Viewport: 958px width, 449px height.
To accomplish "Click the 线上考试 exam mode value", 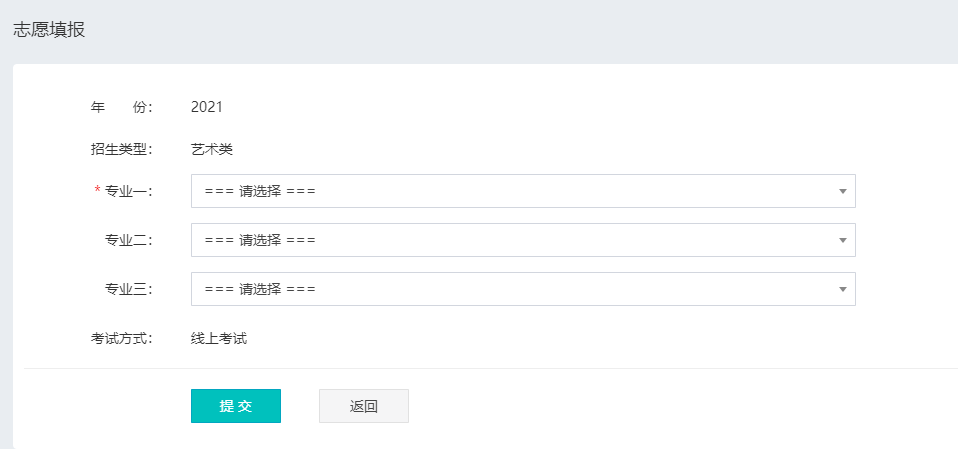I will pyautogui.click(x=219, y=338).
